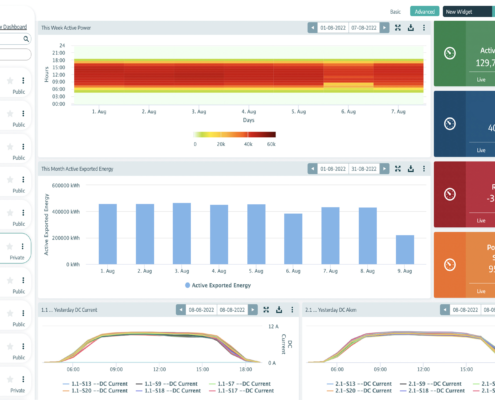Click the 3. Aug bar in exported energy chart
Image resolution: width=495 pixels, height=400 pixels.
[182, 233]
